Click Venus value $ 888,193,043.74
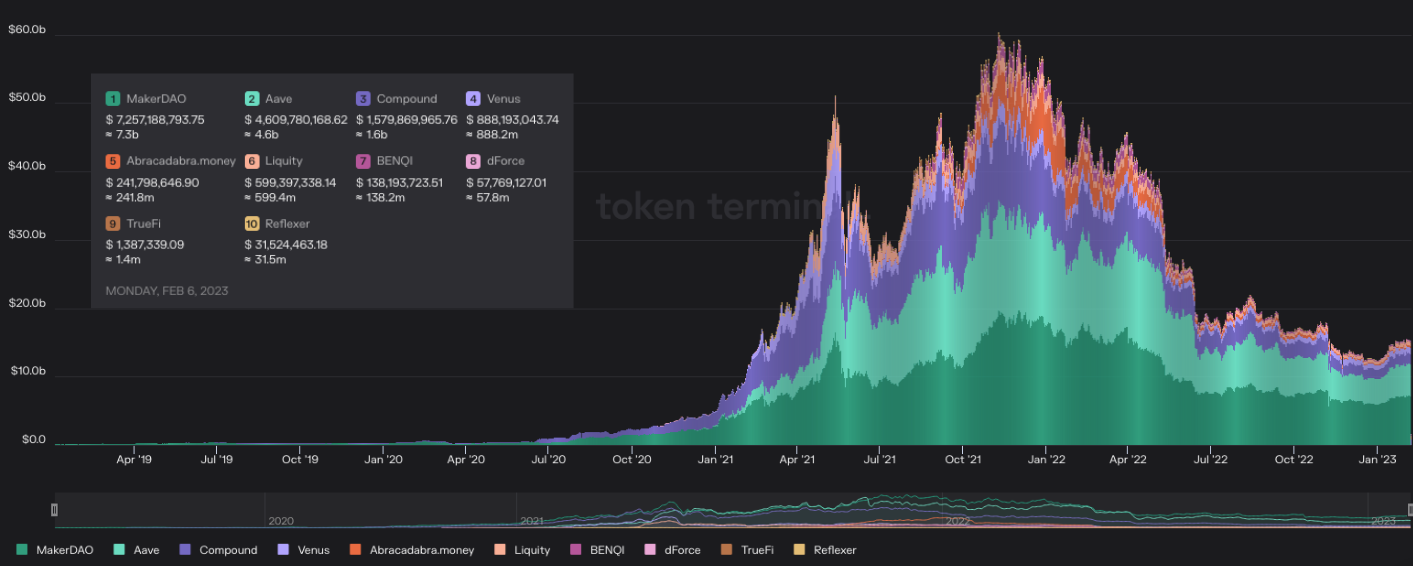Image resolution: width=1413 pixels, height=566 pixels. (x=512, y=119)
